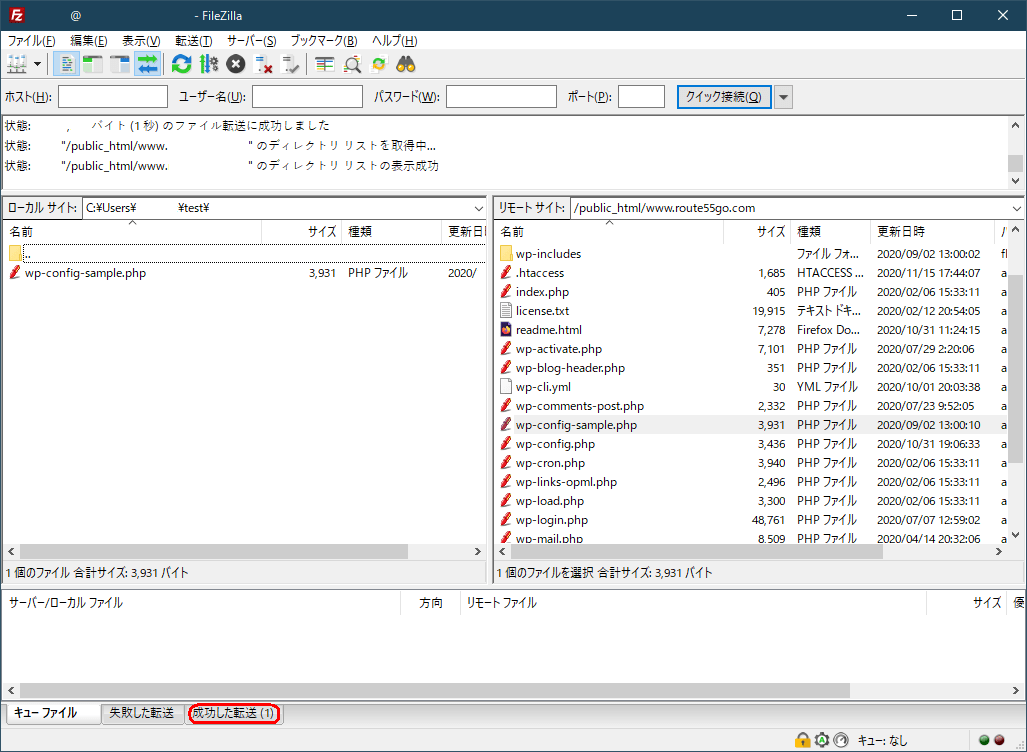Select .htaccess in remote list

[751, 273]
